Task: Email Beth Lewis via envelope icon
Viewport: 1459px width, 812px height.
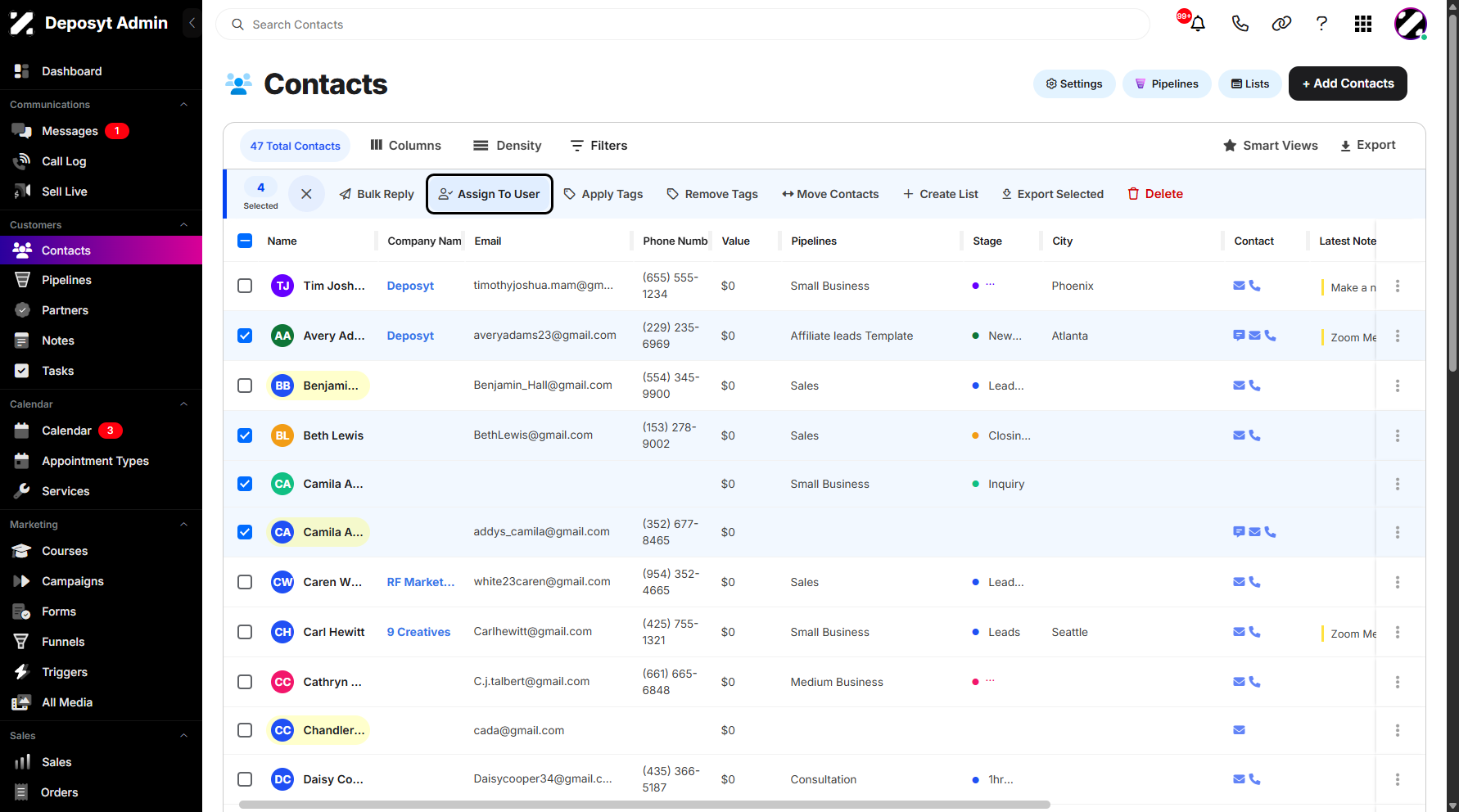Action: 1239,435
